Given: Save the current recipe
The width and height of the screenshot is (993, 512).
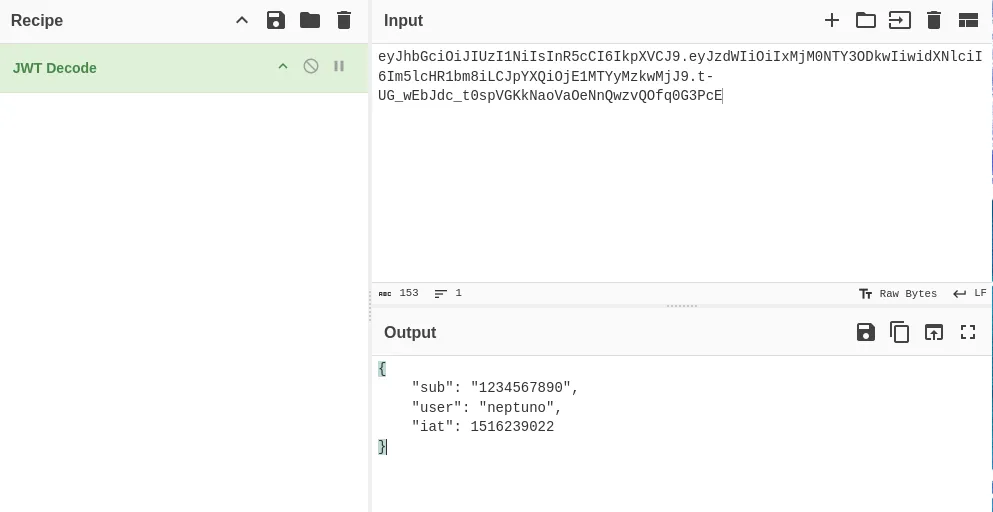Looking at the screenshot, I should (276, 20).
